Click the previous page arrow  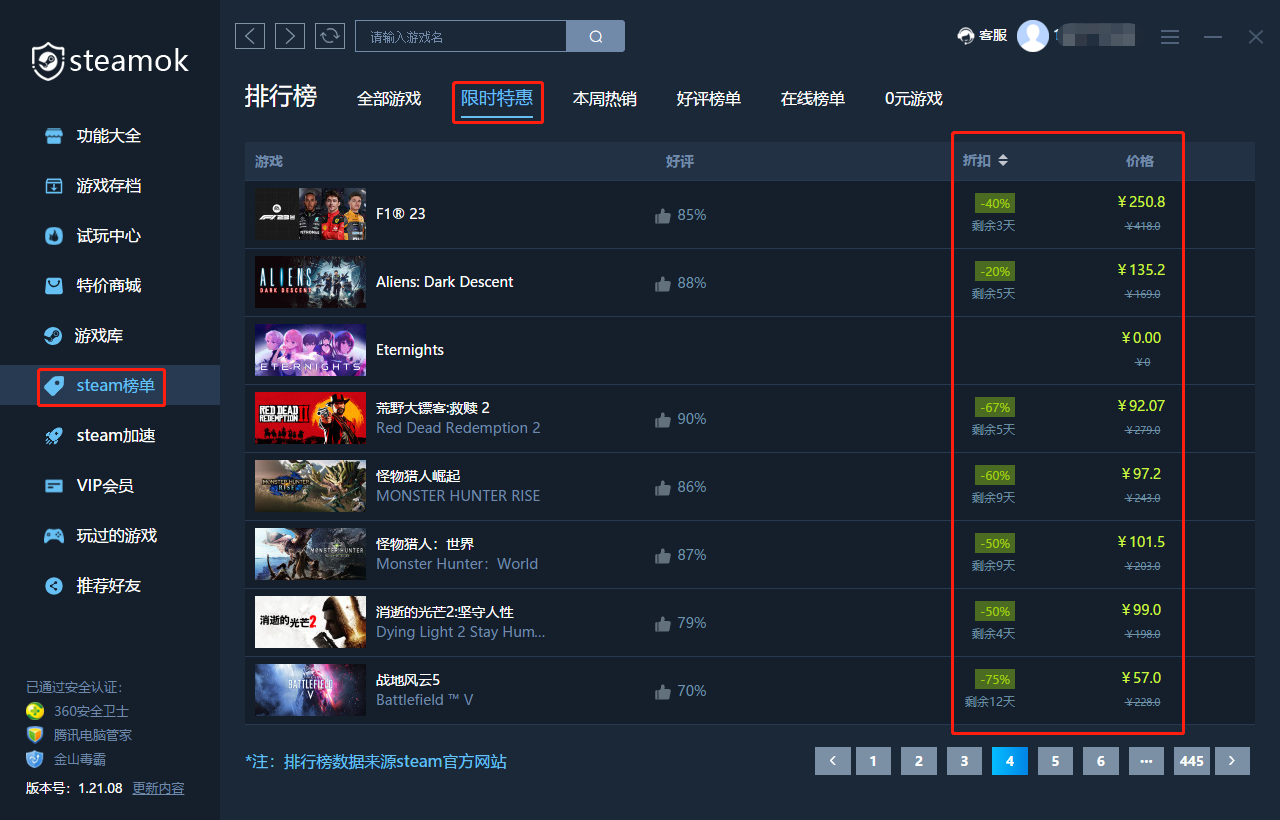[x=833, y=761]
